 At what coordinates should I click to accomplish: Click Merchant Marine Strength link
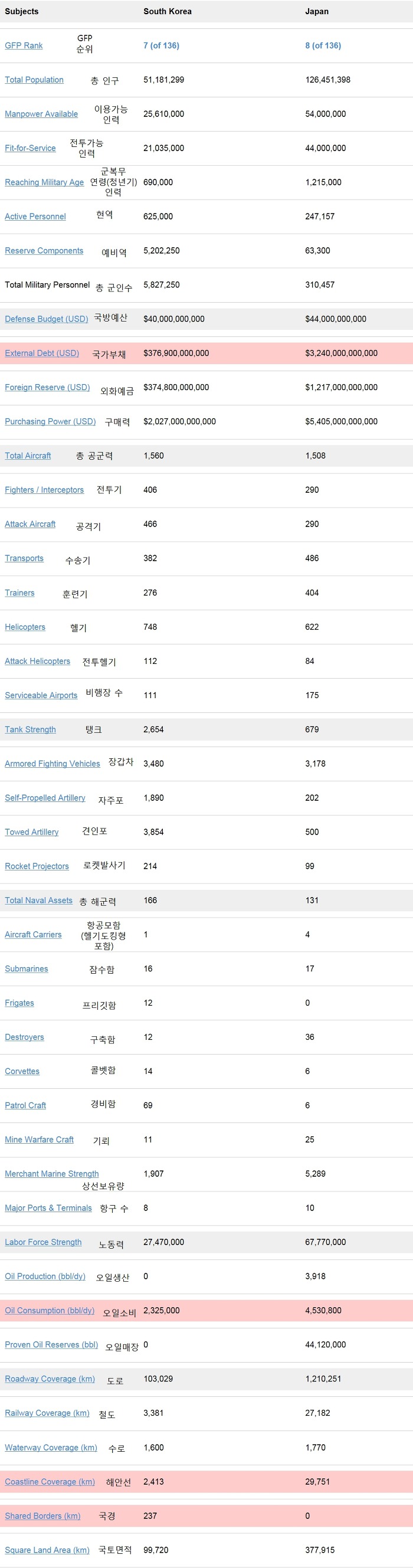[x=52, y=1174]
